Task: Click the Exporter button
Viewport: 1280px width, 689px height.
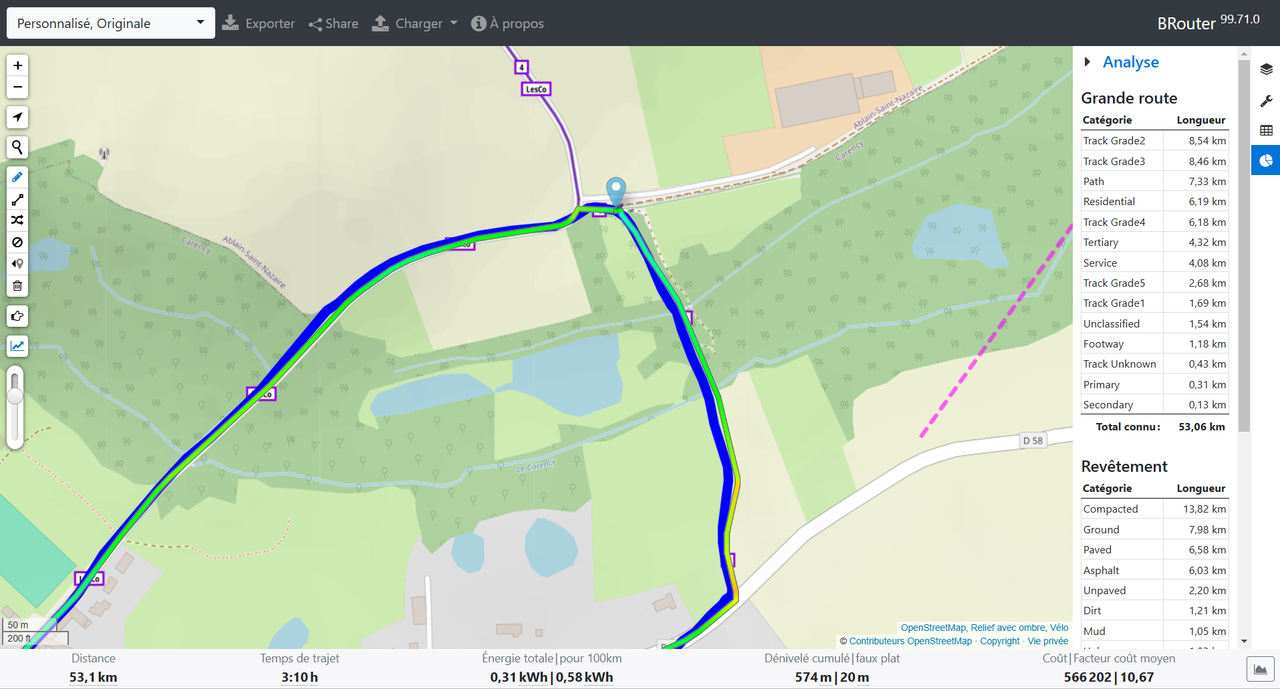Action: coord(258,23)
